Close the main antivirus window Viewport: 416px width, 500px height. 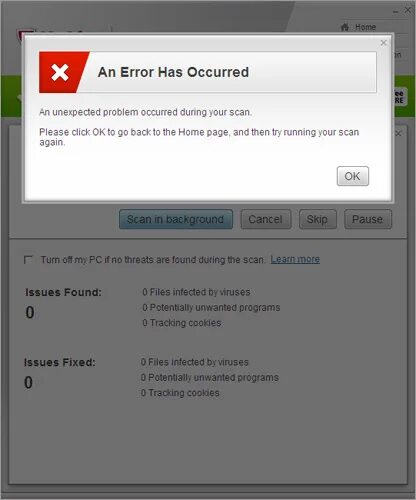tap(408, 10)
